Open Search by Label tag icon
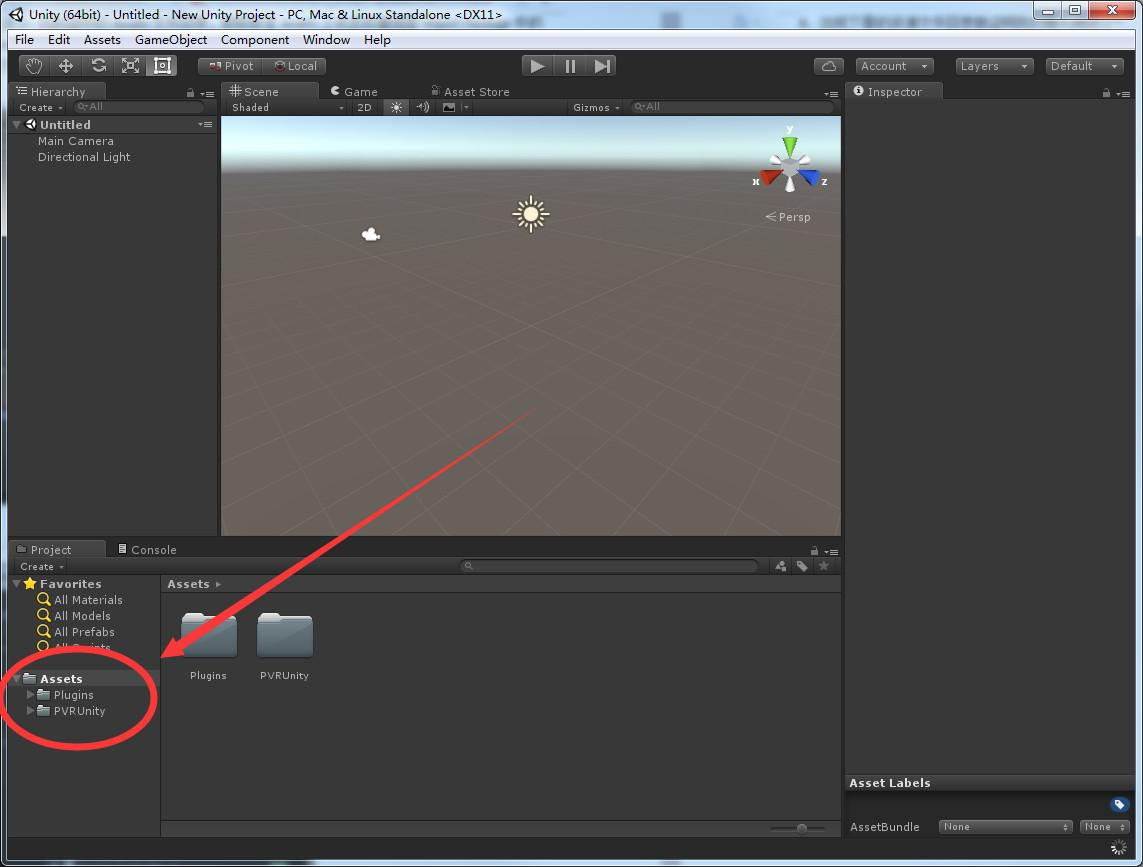1143x867 pixels. tap(802, 566)
